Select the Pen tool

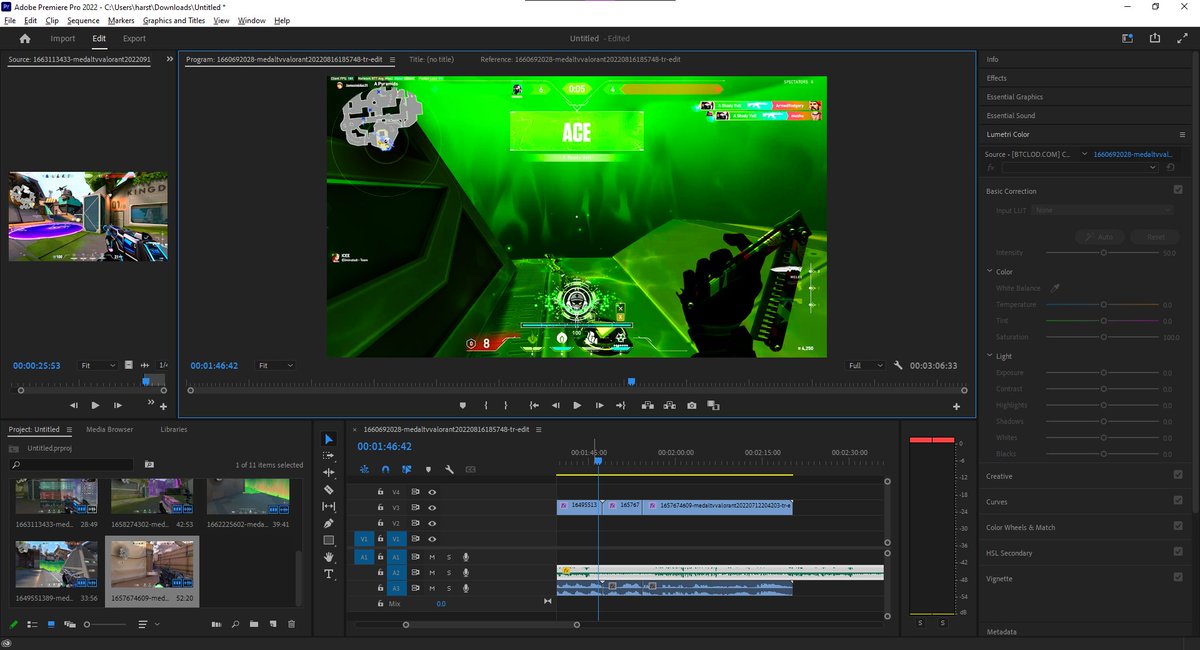(x=330, y=523)
